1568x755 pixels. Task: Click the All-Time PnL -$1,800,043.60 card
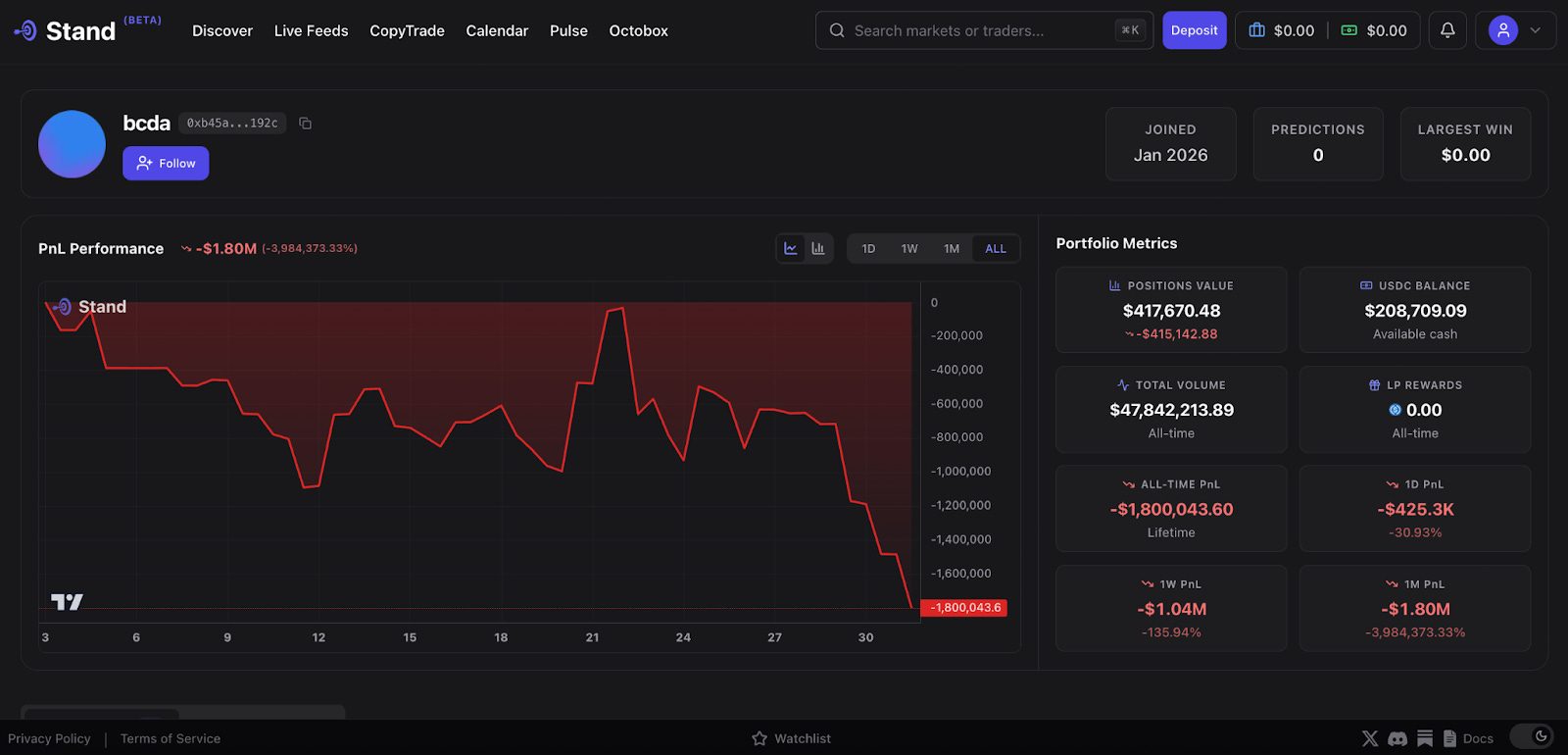tap(1171, 508)
